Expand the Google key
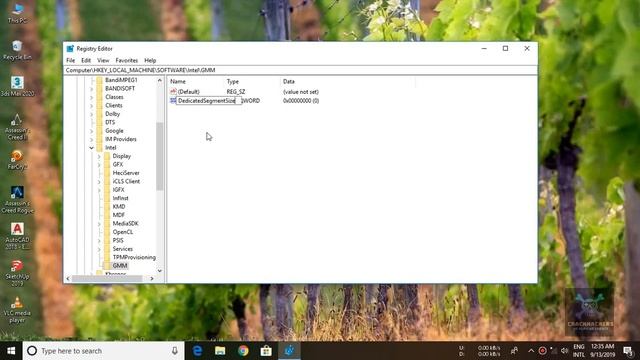Viewport: 640px width, 360px height. point(91,131)
